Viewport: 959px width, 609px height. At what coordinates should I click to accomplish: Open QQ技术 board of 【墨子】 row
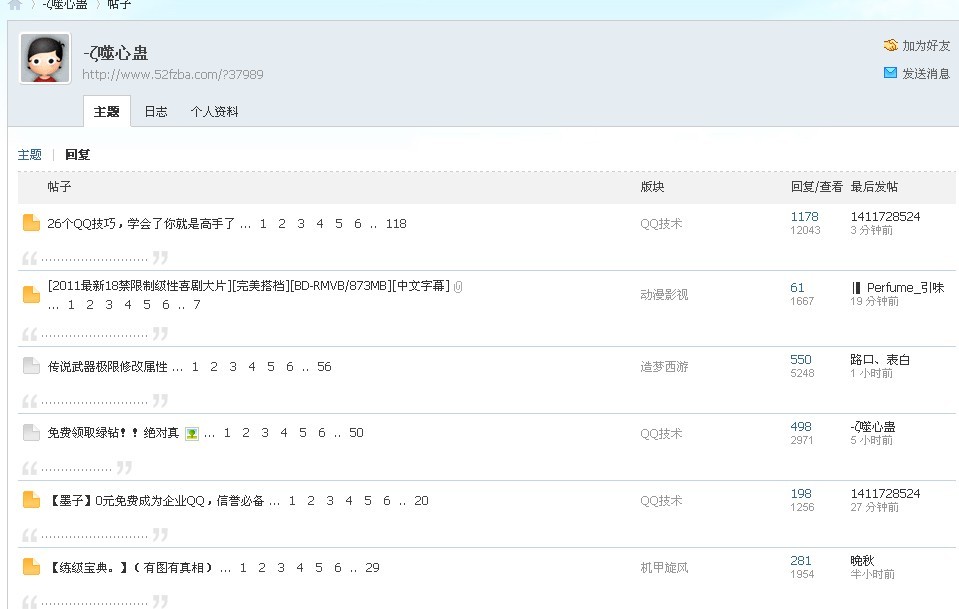(x=661, y=501)
